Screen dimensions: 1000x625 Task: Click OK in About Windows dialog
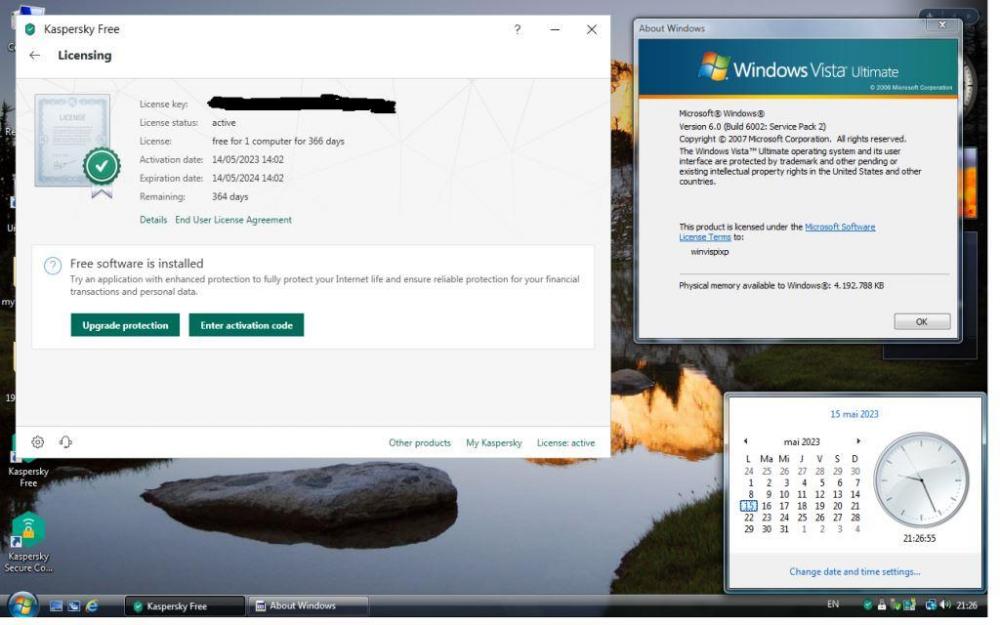(x=922, y=321)
